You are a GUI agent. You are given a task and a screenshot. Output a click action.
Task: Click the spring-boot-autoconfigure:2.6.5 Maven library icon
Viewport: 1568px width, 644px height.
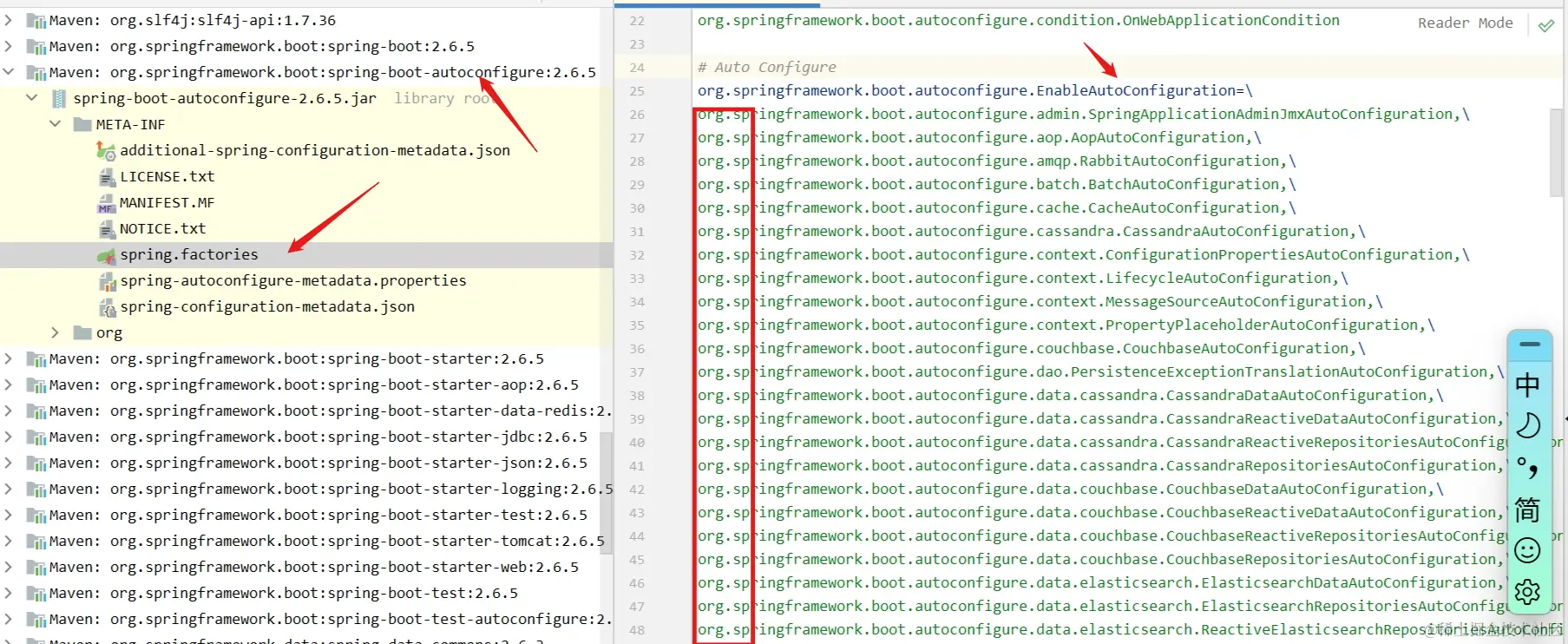tap(36, 73)
